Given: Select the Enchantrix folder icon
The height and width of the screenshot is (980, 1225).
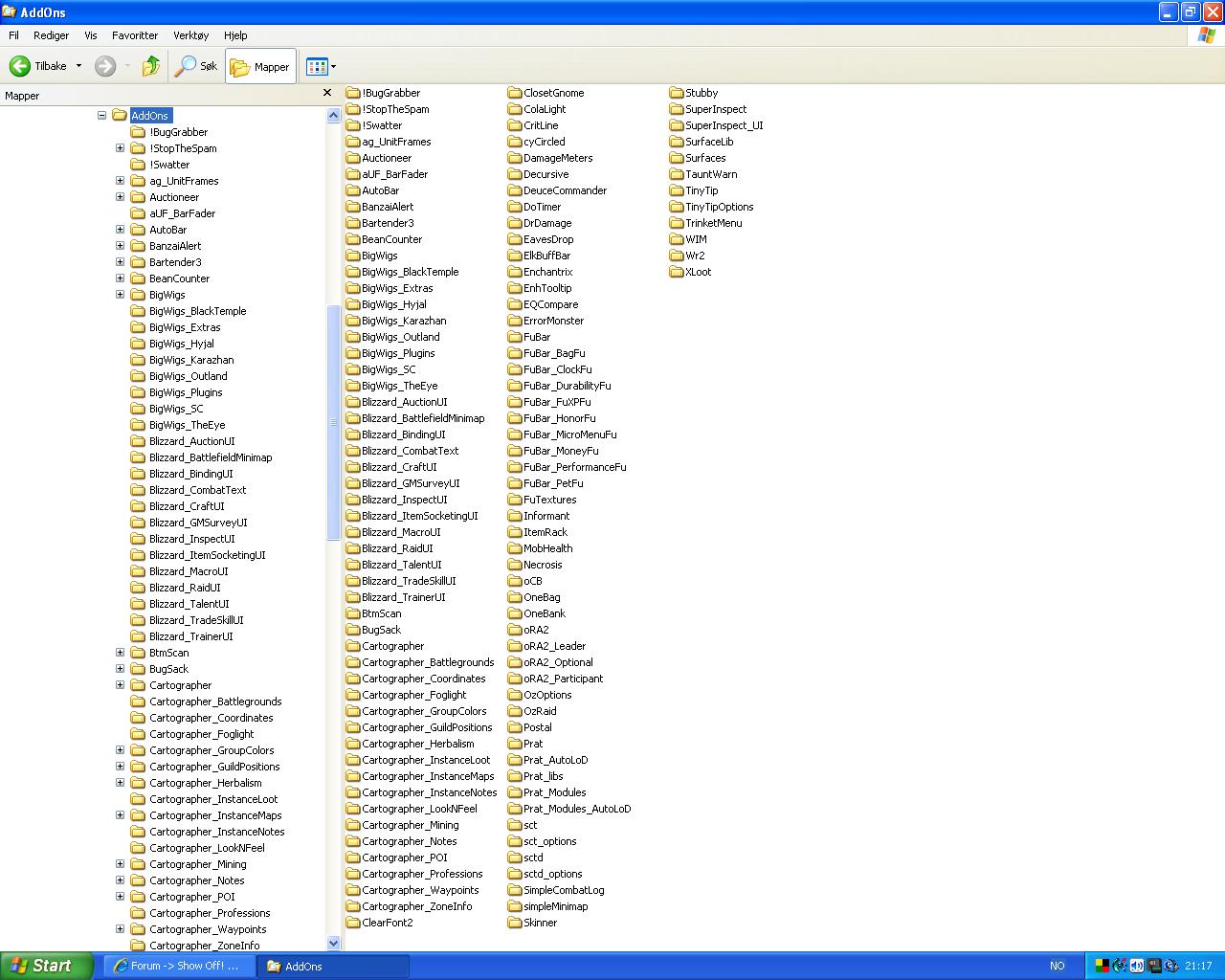Looking at the screenshot, I should click(x=515, y=272).
